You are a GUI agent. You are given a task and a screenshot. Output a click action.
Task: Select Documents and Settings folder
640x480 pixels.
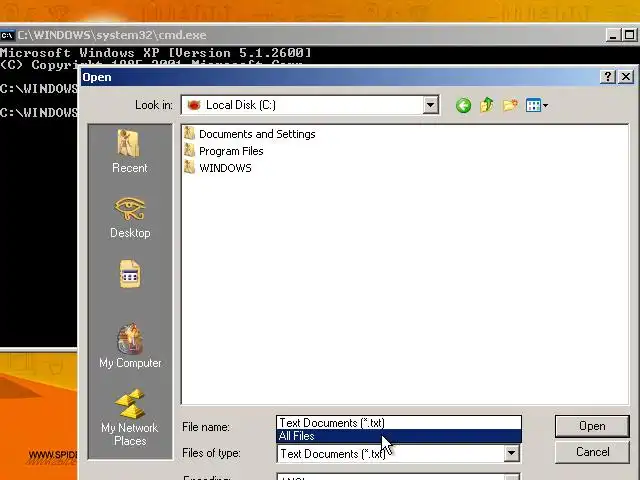pyautogui.click(x=249, y=134)
